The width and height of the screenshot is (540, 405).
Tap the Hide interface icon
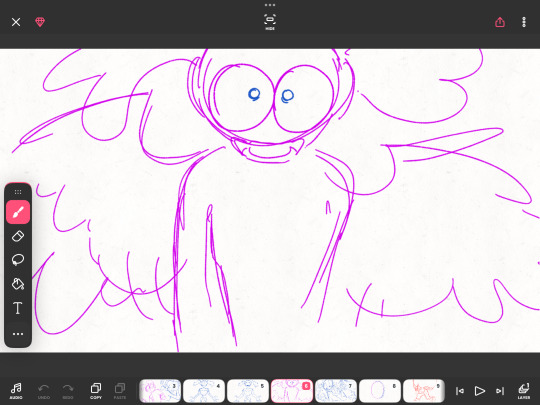click(x=270, y=22)
